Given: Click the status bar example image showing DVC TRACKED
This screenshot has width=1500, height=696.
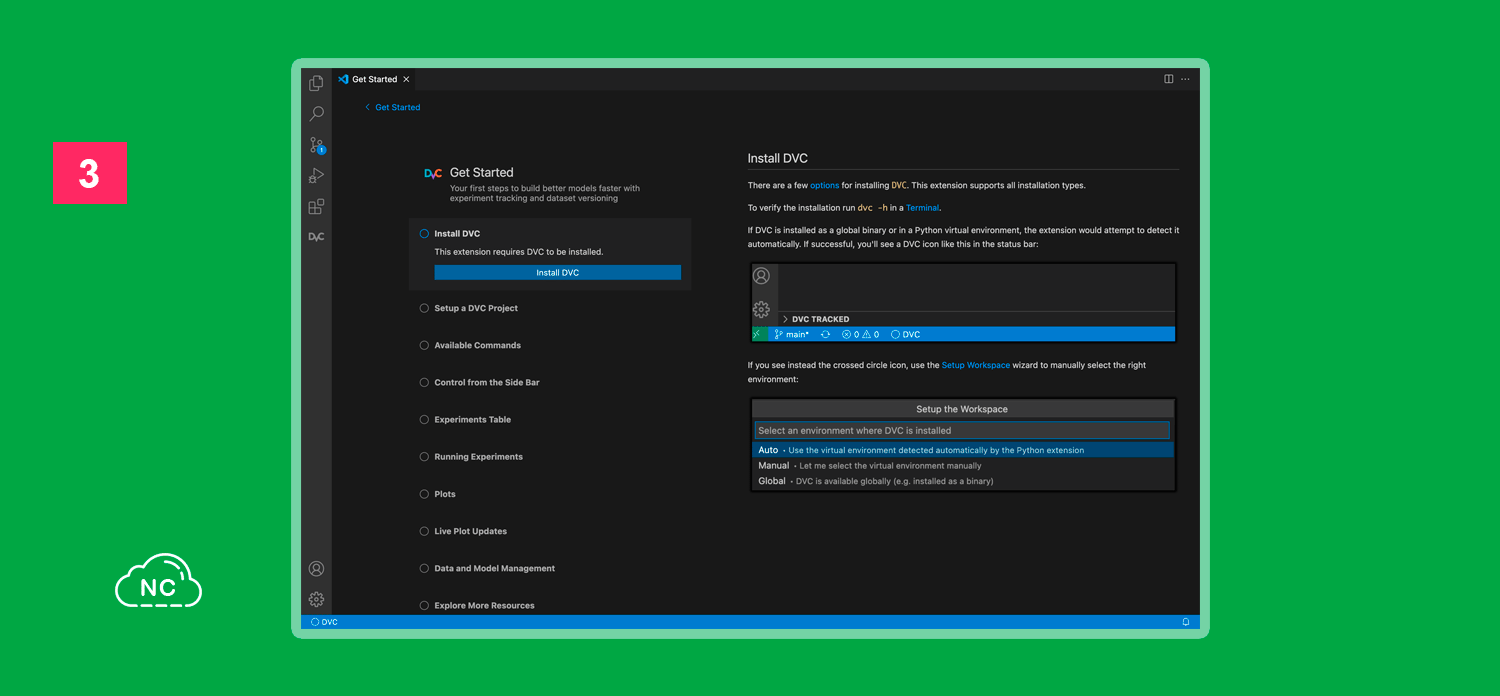Looking at the screenshot, I should (963, 303).
